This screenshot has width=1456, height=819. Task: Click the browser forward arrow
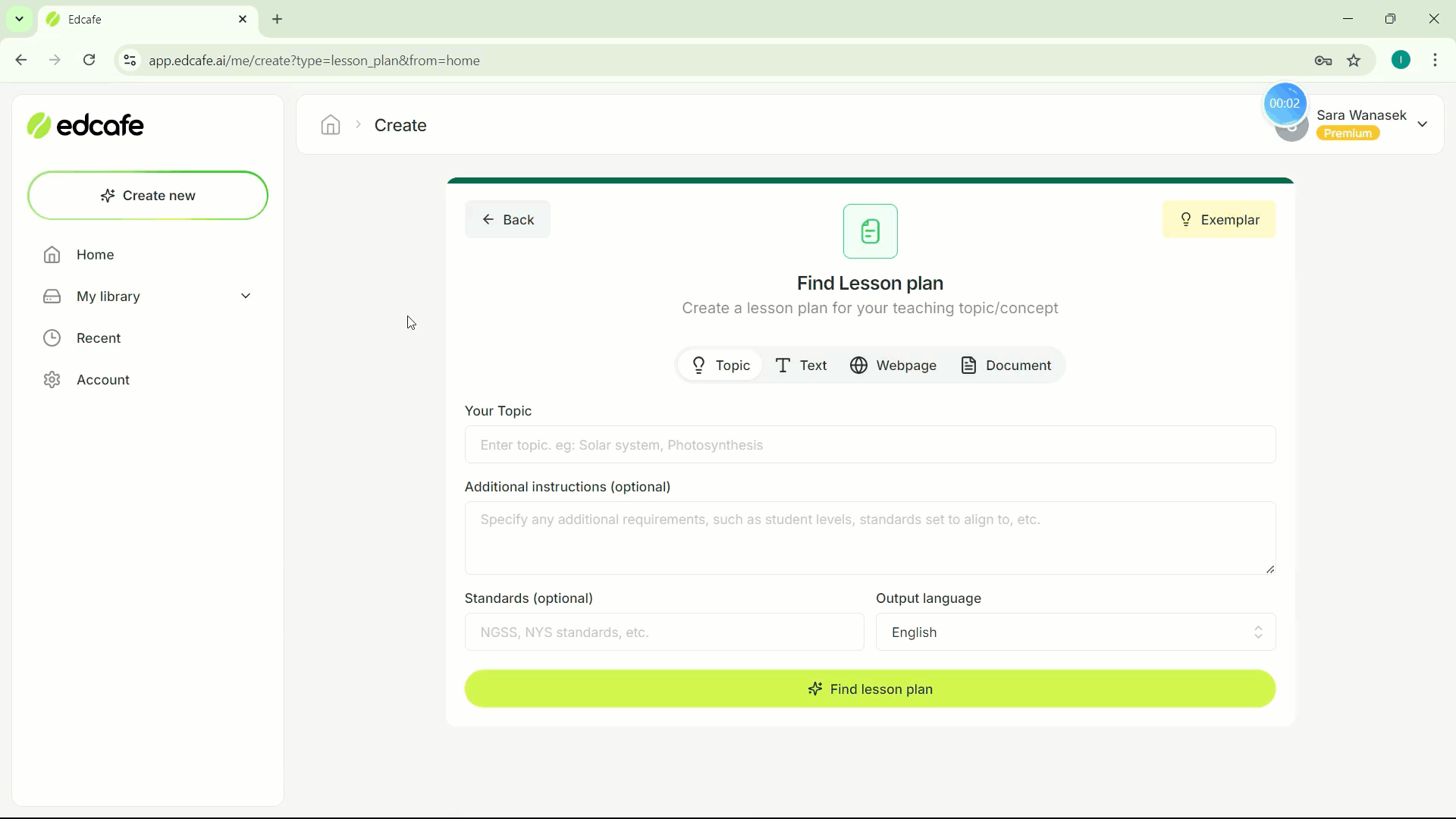(x=55, y=60)
